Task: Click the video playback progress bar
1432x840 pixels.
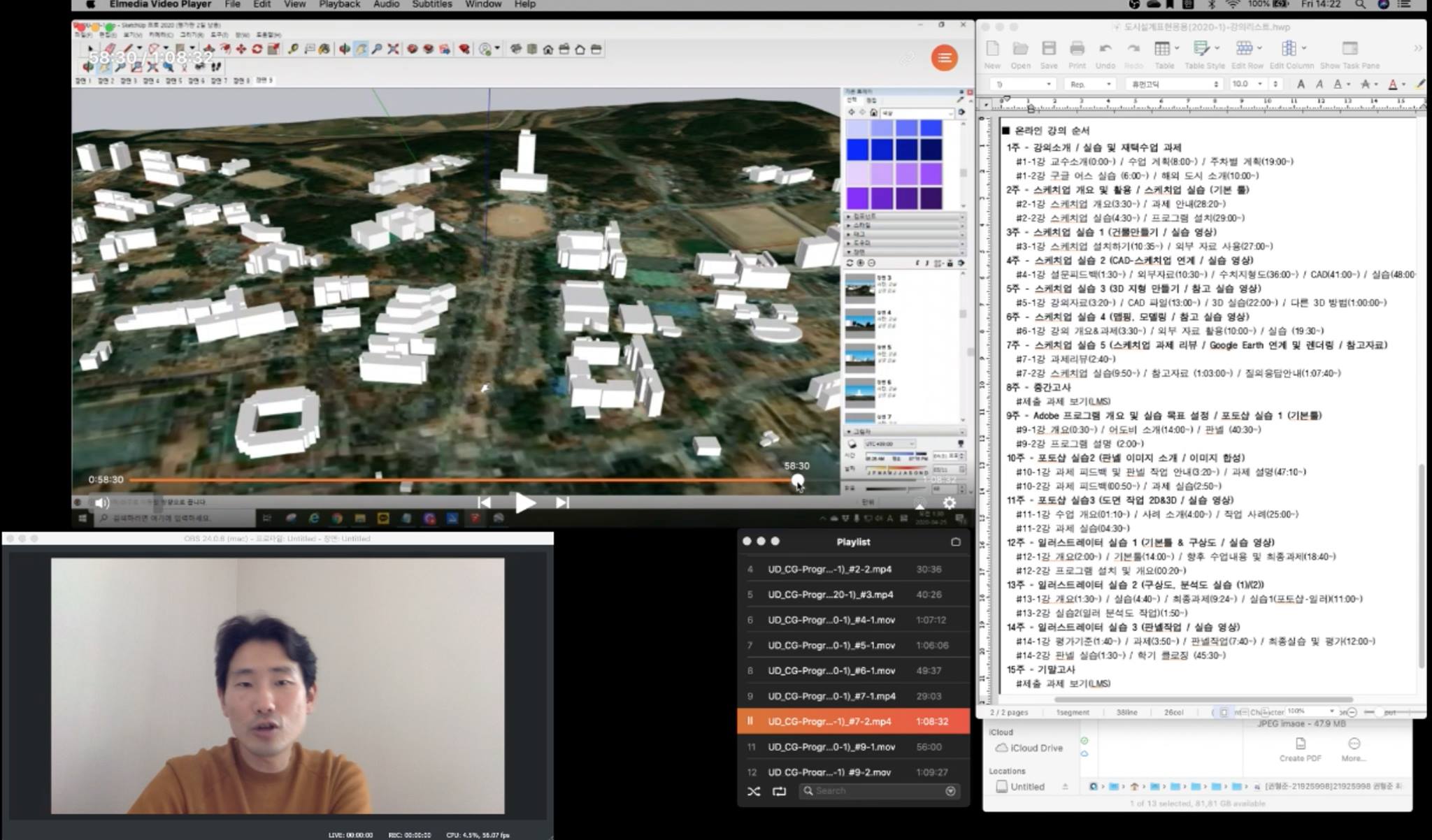Action: pos(461,480)
